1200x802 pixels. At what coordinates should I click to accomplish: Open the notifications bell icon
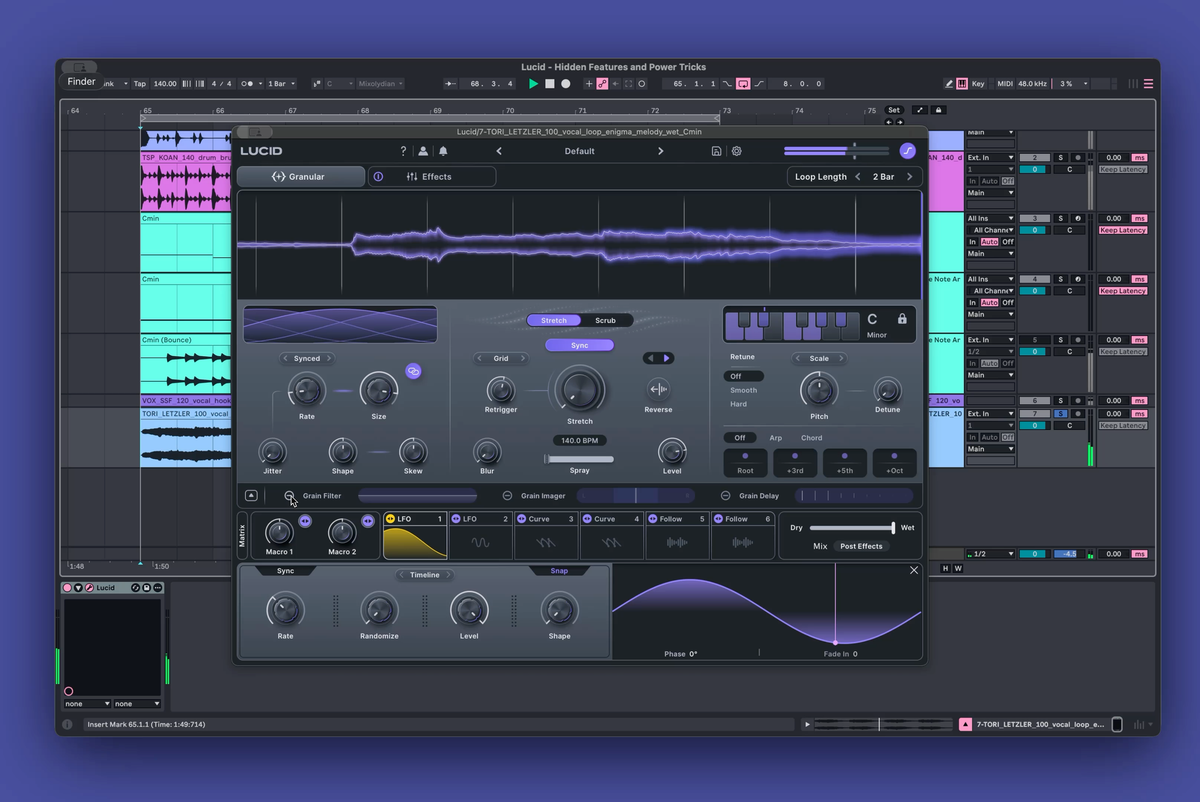[x=443, y=151]
